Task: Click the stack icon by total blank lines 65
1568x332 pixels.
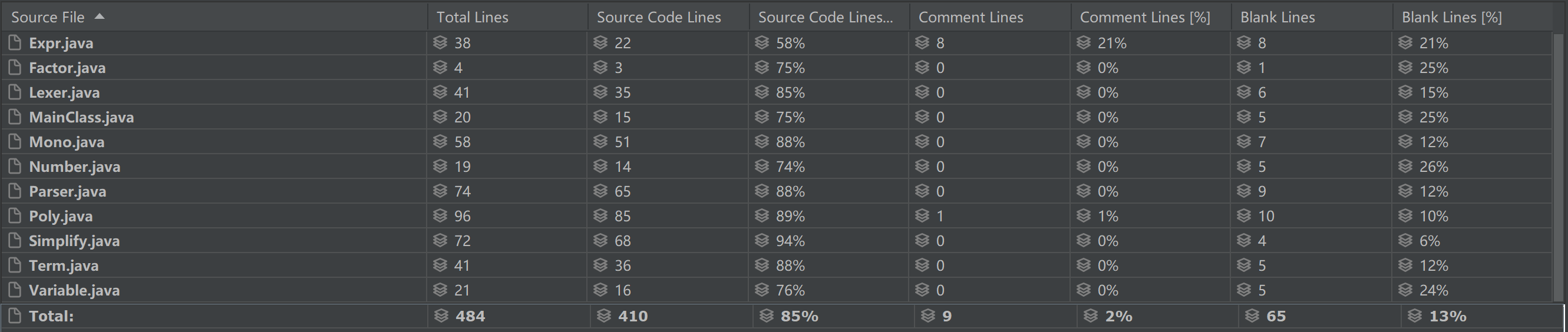Action: [x=1252, y=316]
